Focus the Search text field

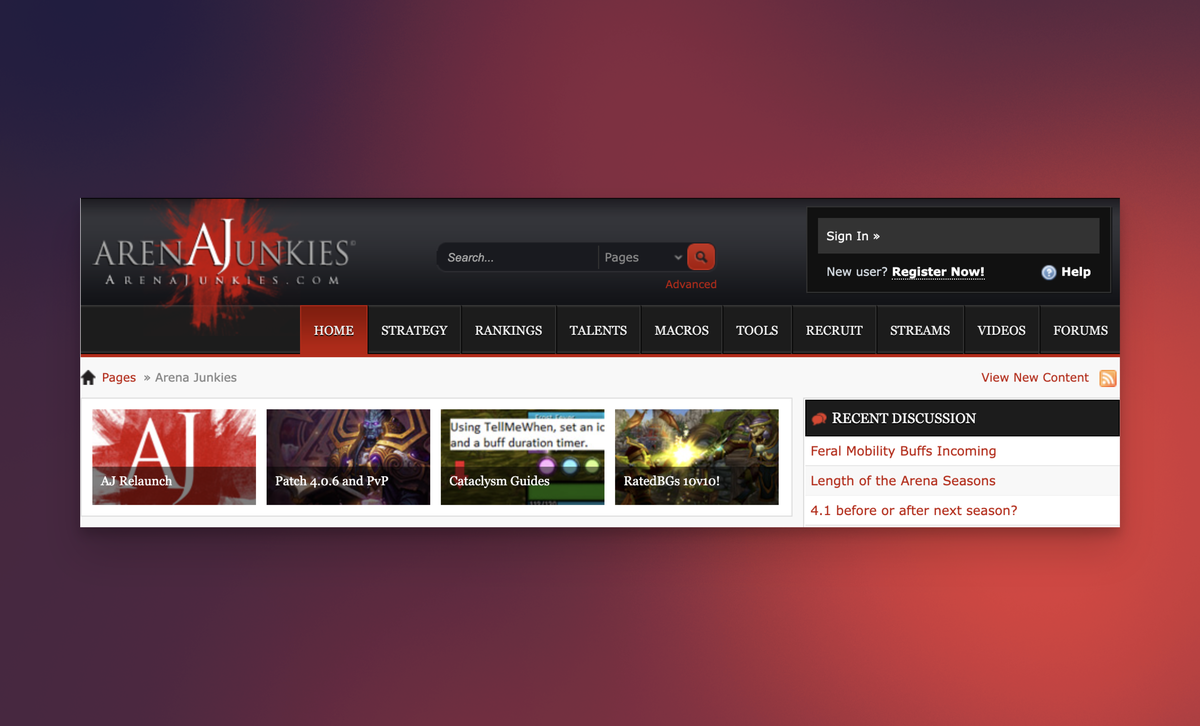click(x=518, y=257)
